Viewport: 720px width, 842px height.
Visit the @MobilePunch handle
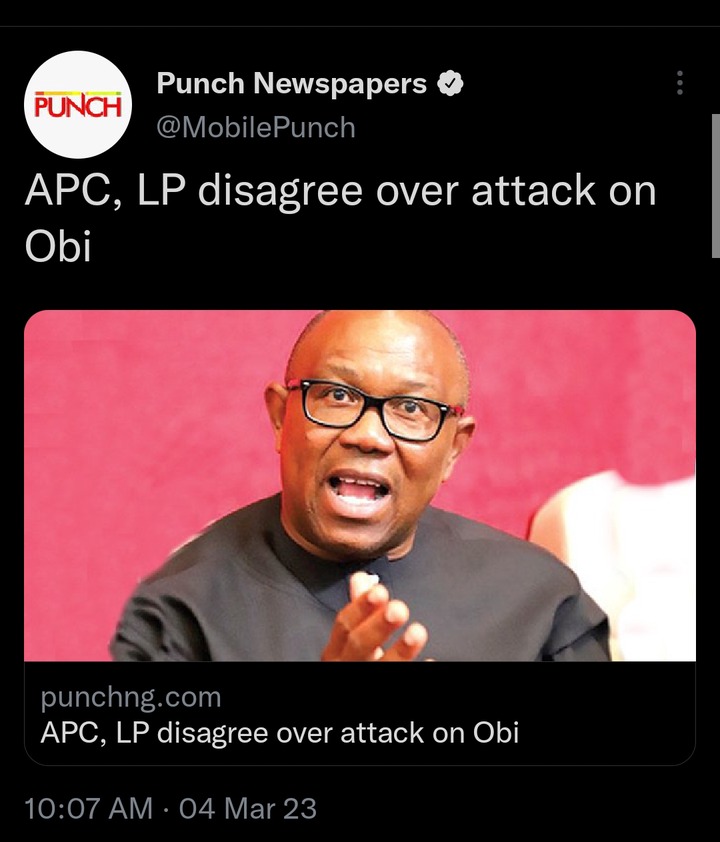pos(256,128)
